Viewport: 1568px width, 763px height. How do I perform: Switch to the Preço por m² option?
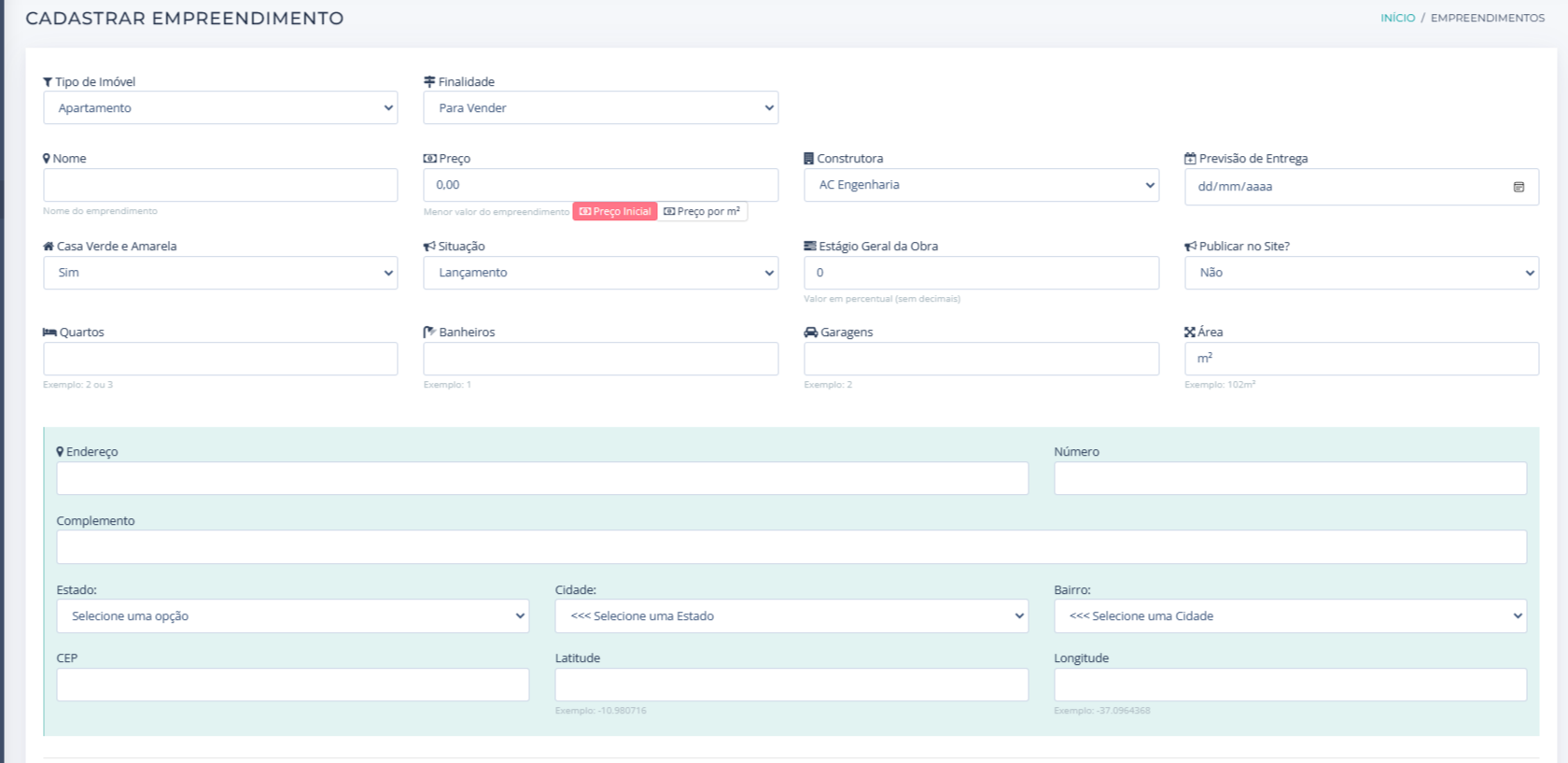pos(702,212)
